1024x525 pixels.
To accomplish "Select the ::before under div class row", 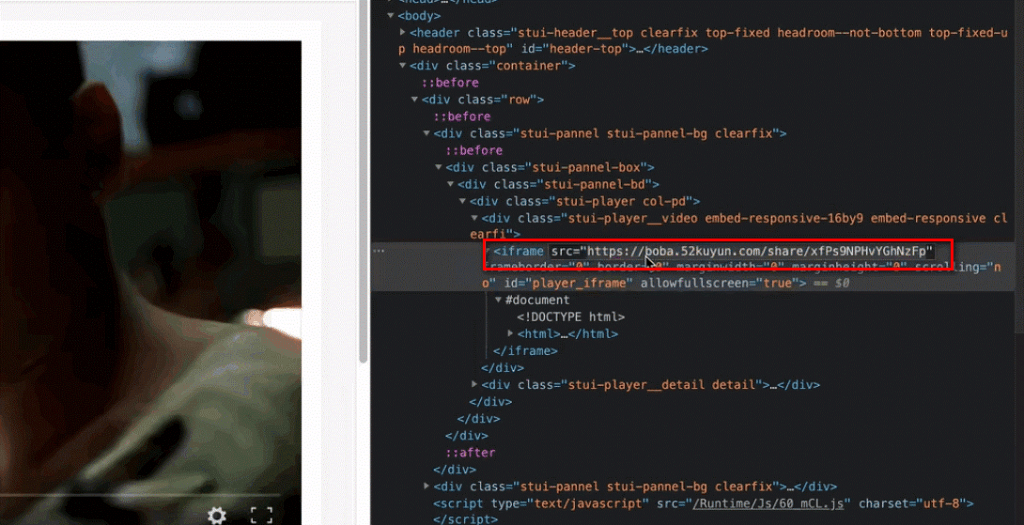I will 462,116.
